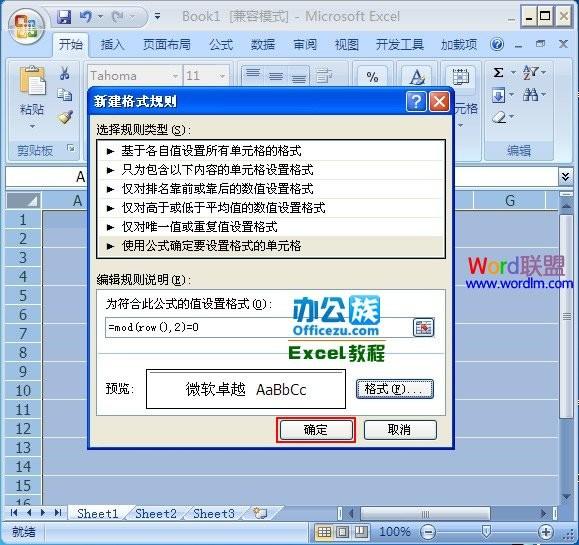This screenshot has height=545, width=579.
Task: Open the Paste clipboard icon
Action: click(x=32, y=81)
